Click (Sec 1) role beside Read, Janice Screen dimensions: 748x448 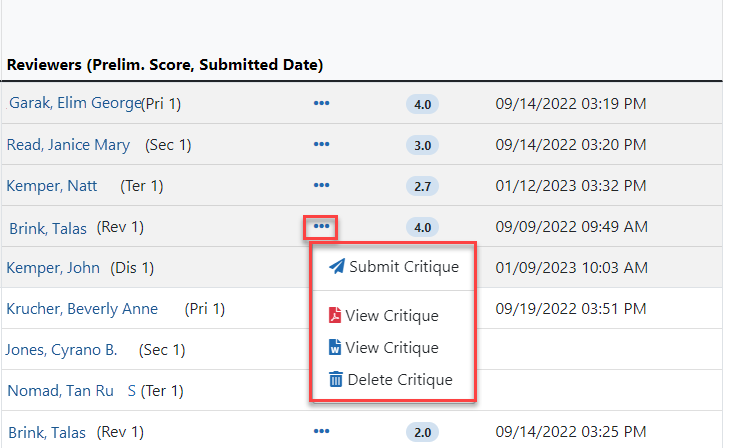click(168, 145)
